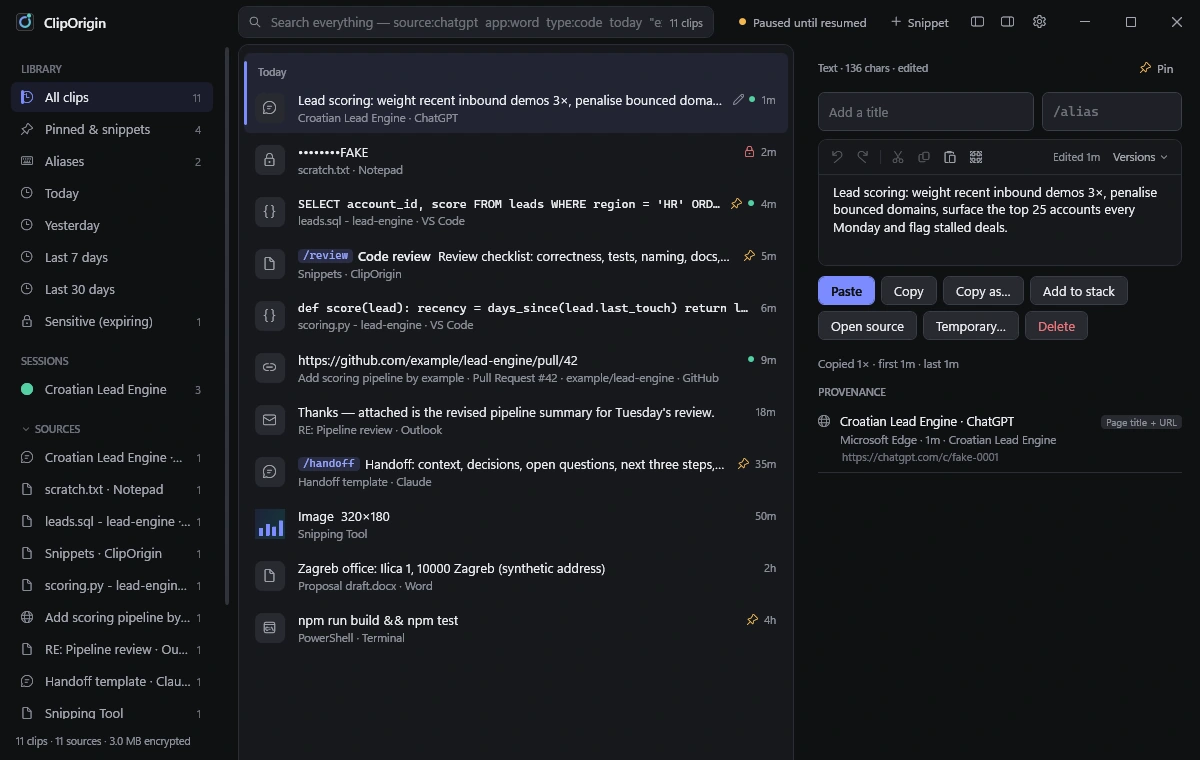Click the pin icon on the SELECT account_id clip
The height and width of the screenshot is (760, 1200).
pos(737,204)
